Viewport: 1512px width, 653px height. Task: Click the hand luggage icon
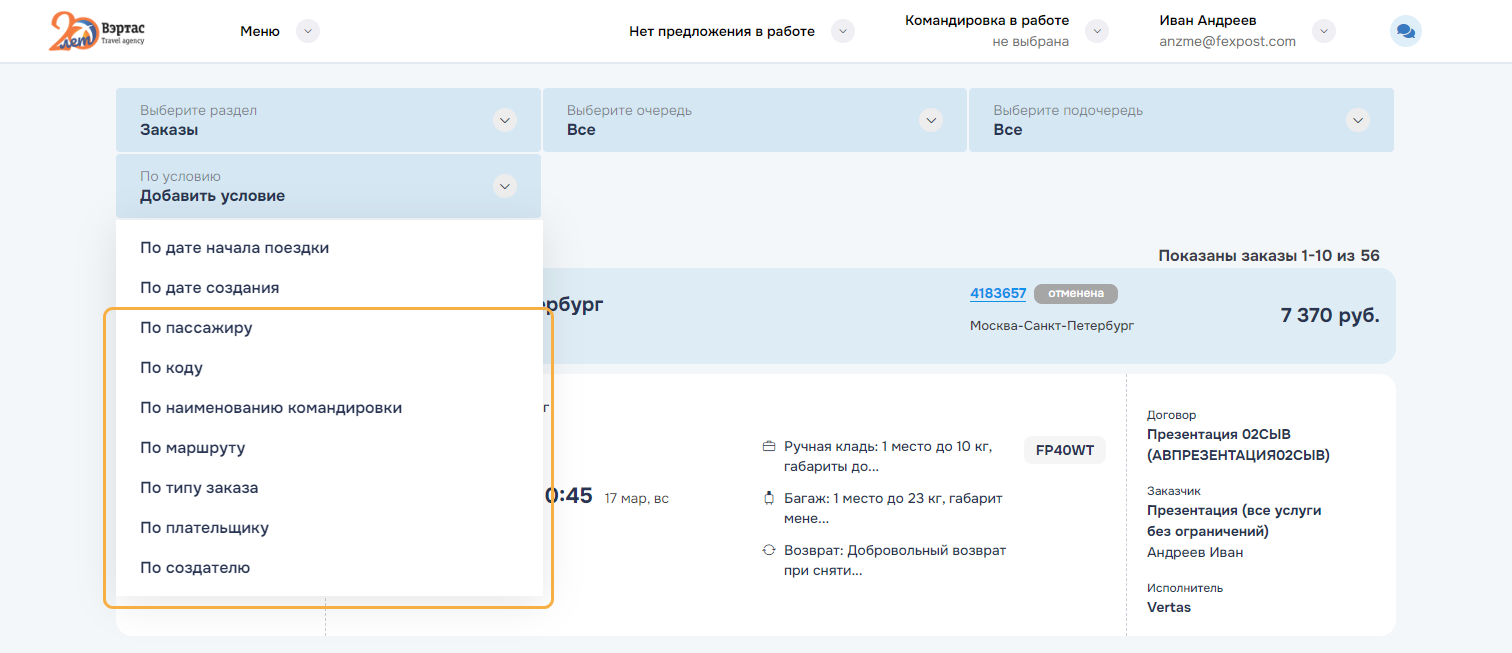click(769, 446)
